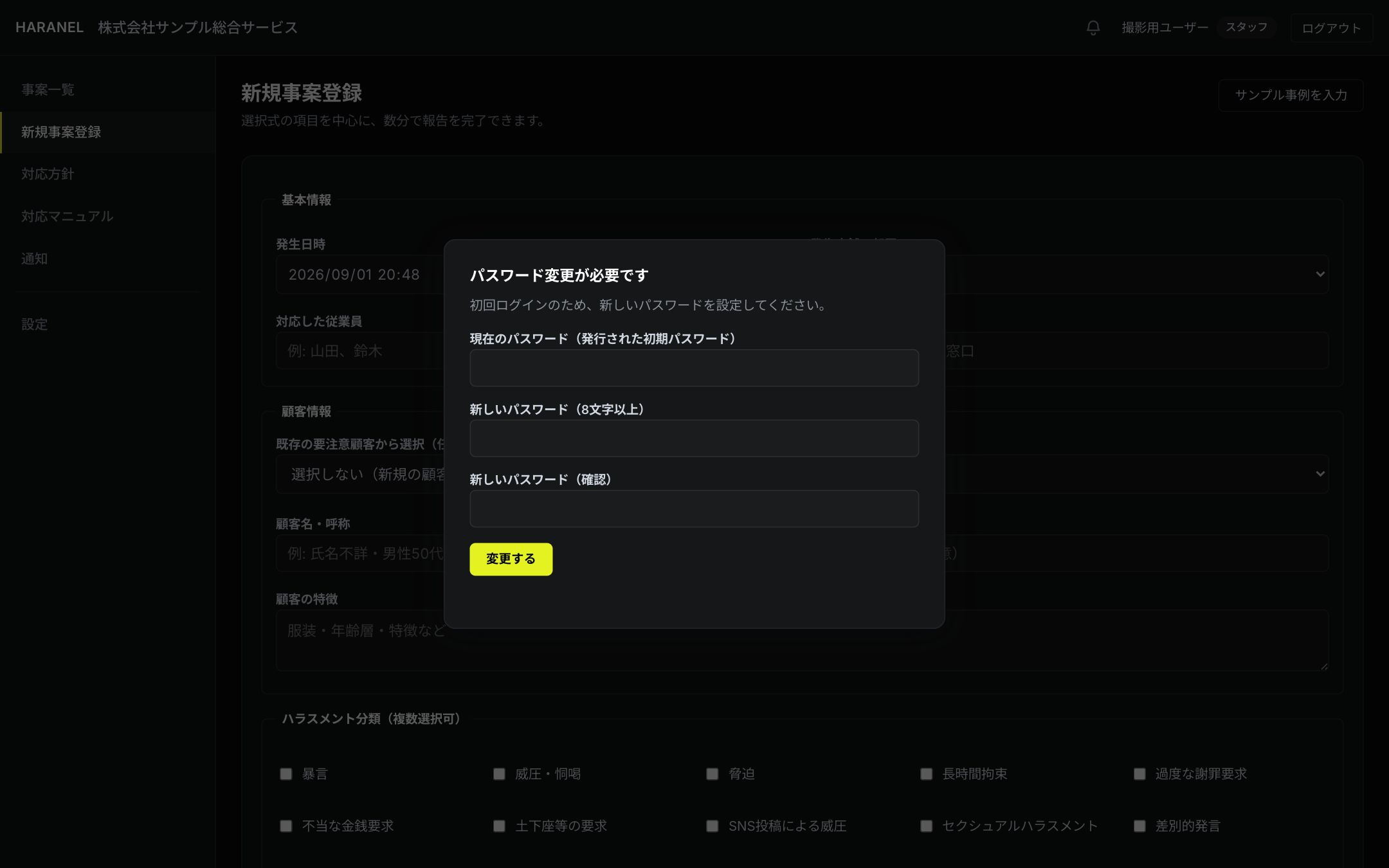Click the 発生日時 date field
Viewport: 1389px width, 868px height.
pos(360,275)
